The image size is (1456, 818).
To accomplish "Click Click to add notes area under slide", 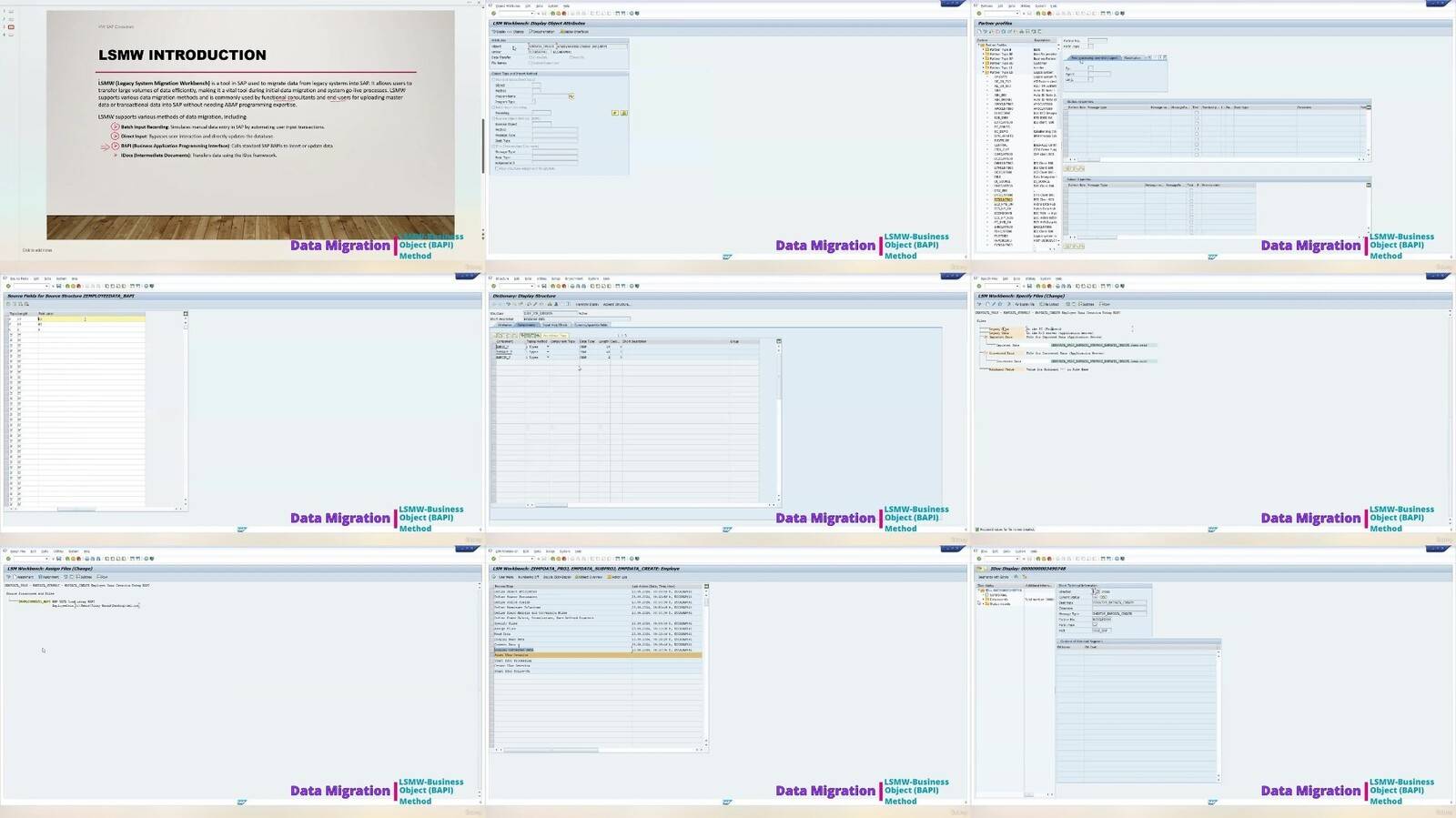I will [37, 250].
